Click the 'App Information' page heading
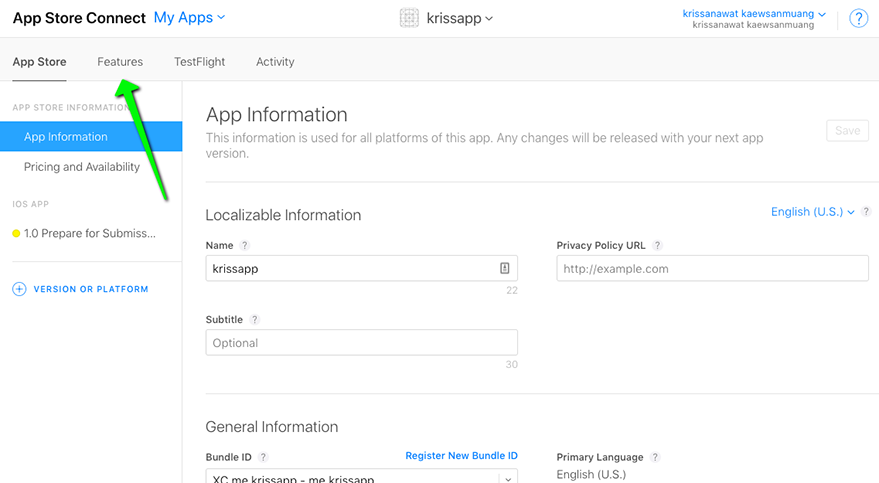Screen dimensions: 879x483 [276, 115]
